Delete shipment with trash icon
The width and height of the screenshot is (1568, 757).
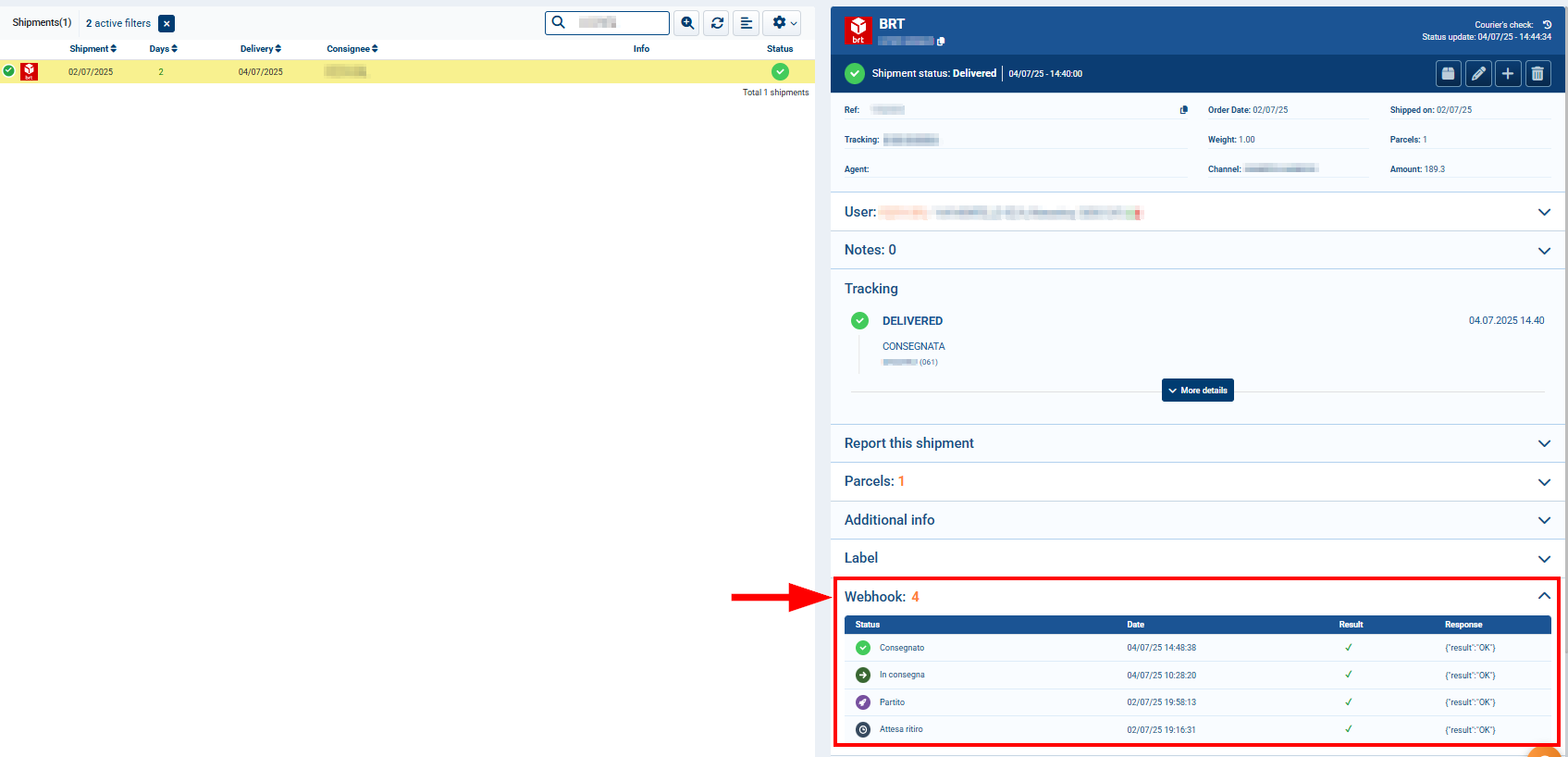click(1537, 74)
